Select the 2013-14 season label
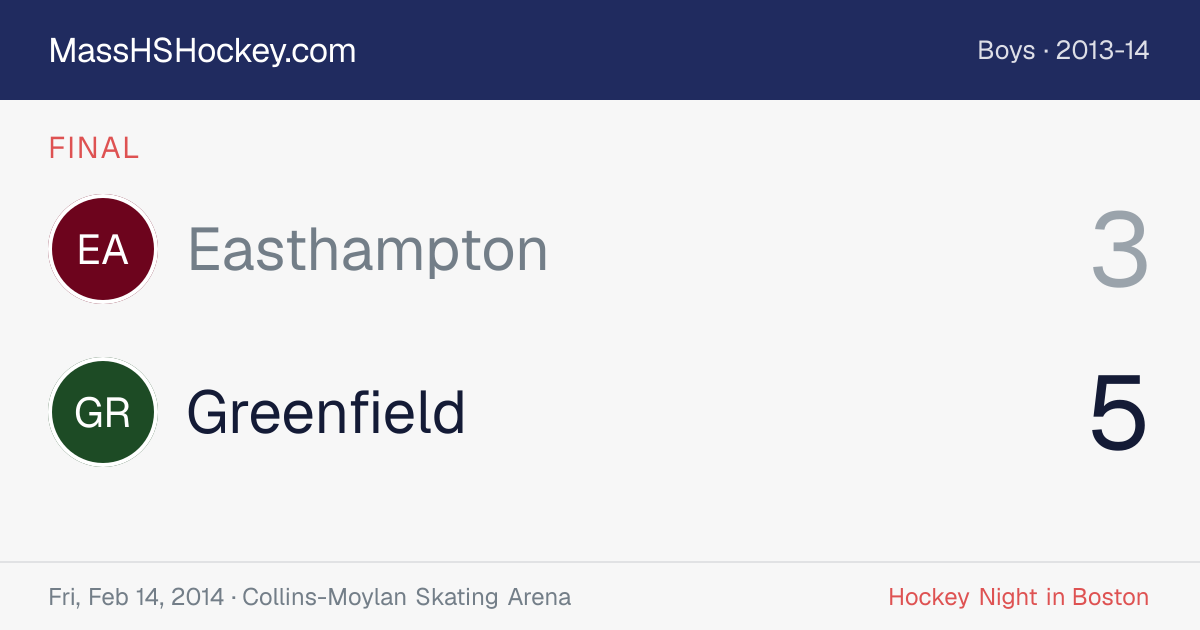Viewport: 1200px width, 630px height. (1102, 51)
